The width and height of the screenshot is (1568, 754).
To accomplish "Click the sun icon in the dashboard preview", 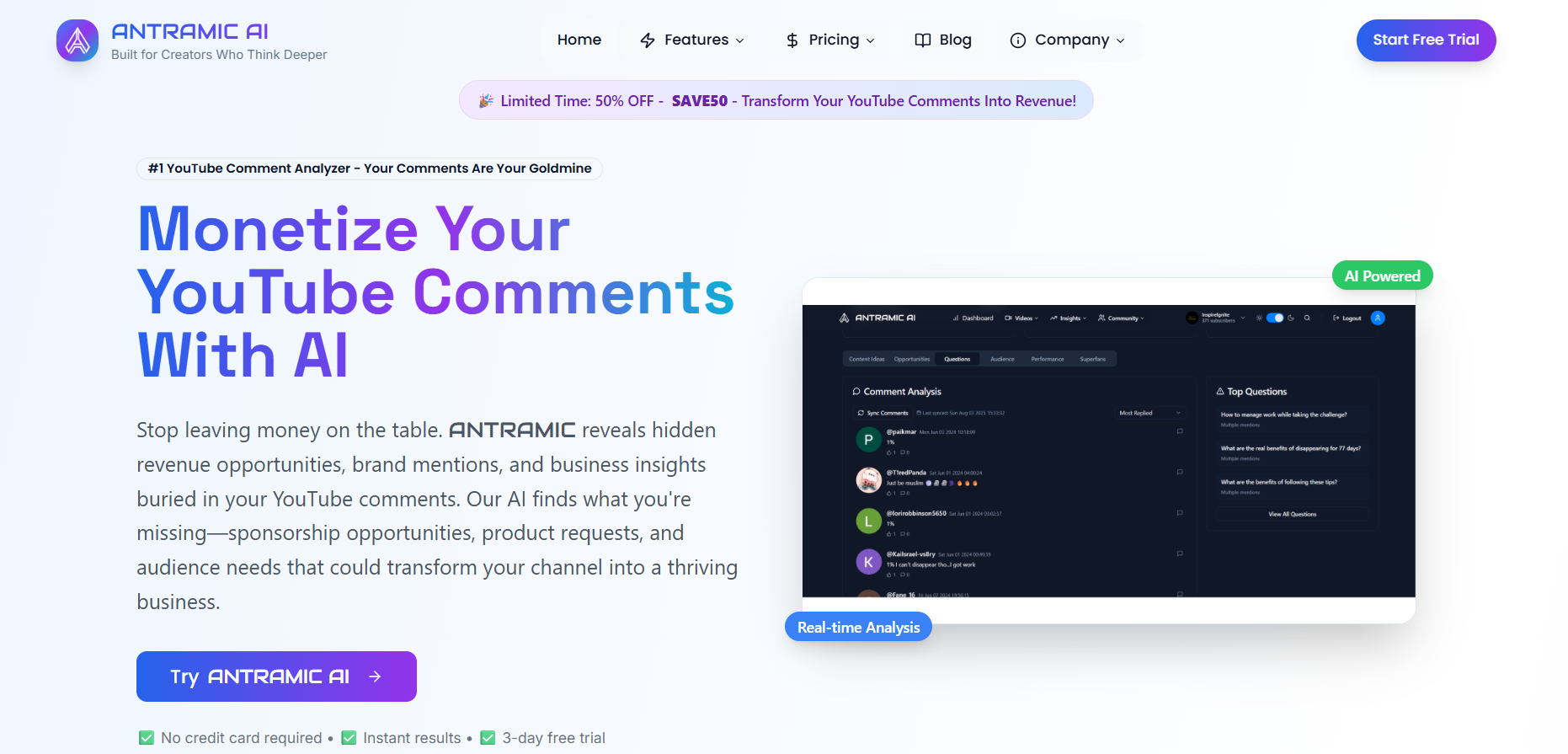I will pos(1259,318).
